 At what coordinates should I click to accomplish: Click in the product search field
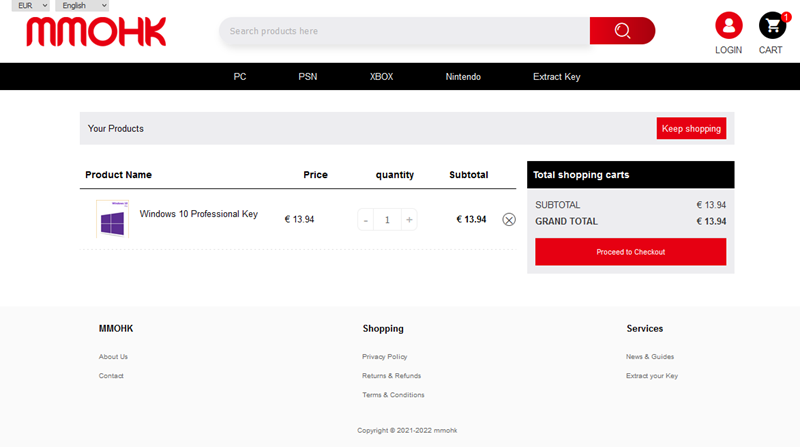pyautogui.click(x=400, y=31)
